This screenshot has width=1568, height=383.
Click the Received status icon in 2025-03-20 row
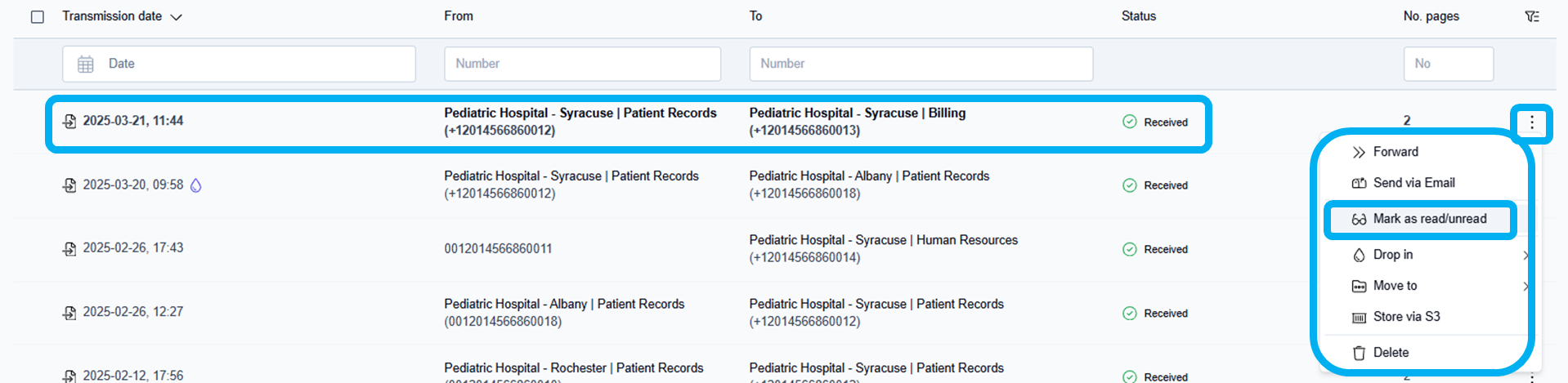[x=1129, y=185]
